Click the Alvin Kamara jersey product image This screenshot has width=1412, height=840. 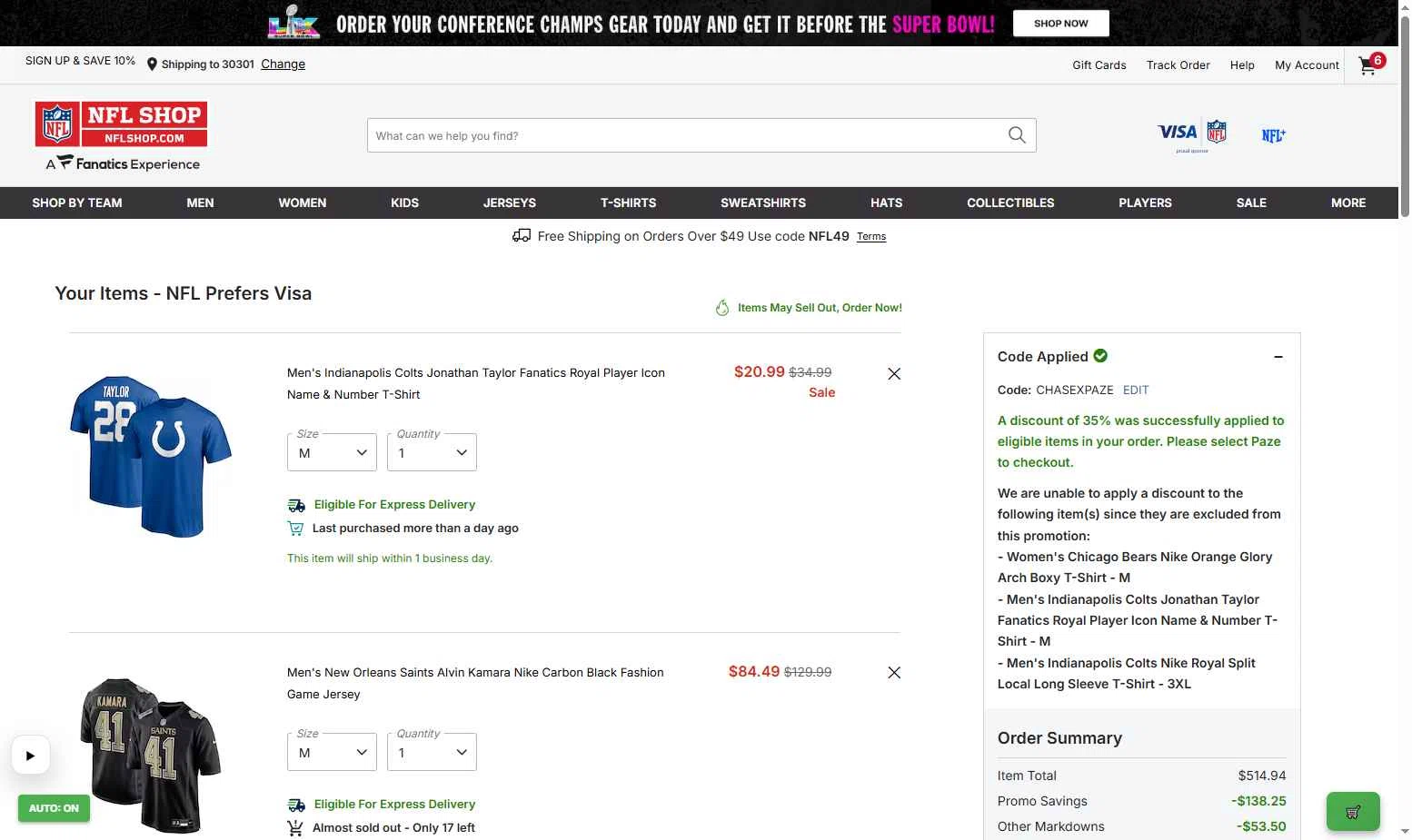[150, 756]
